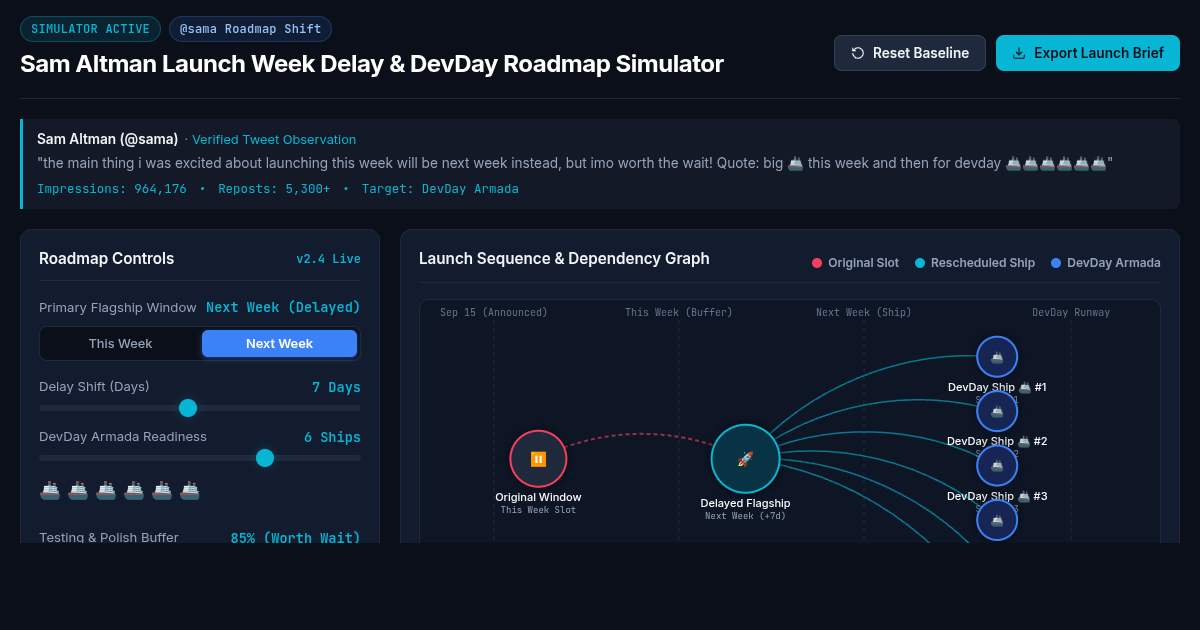1200x630 pixels.
Task: Click the Target: DevDay Armada text
Action: point(440,189)
